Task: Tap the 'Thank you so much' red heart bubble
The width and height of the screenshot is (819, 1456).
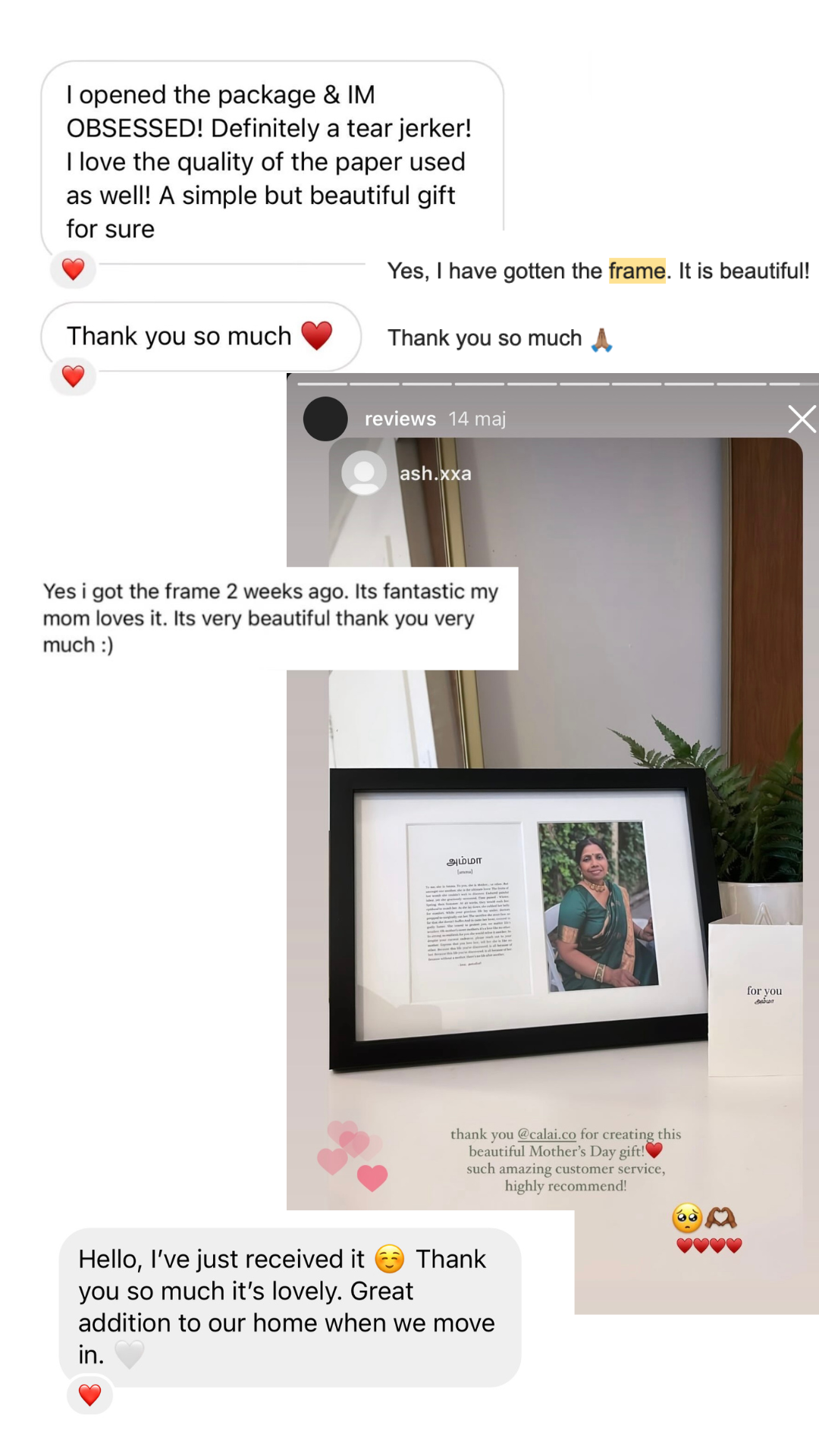Action: coord(201,336)
